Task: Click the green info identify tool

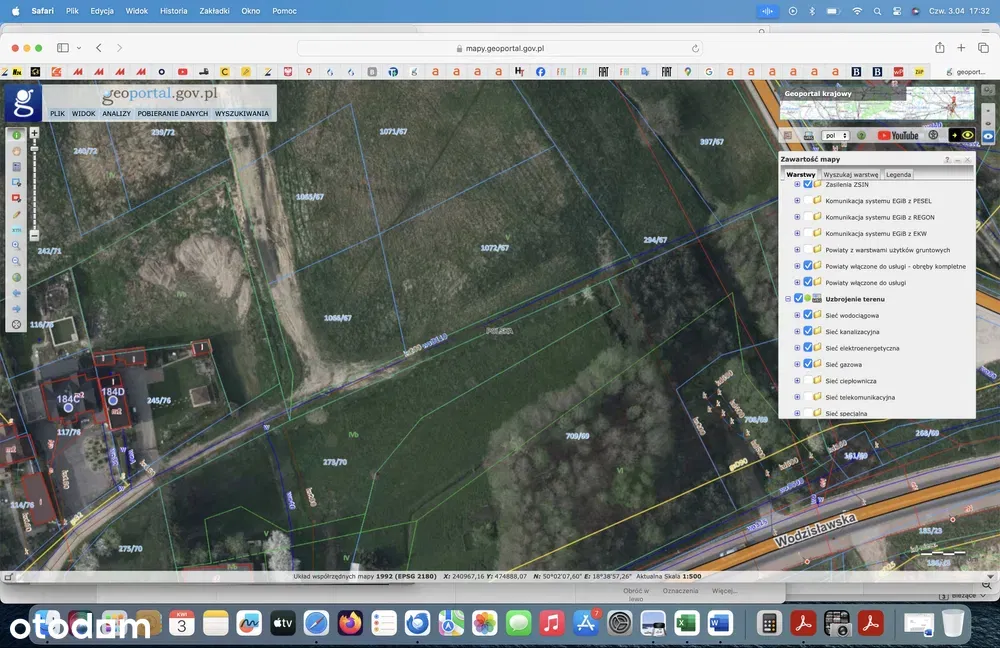Action: (x=17, y=135)
